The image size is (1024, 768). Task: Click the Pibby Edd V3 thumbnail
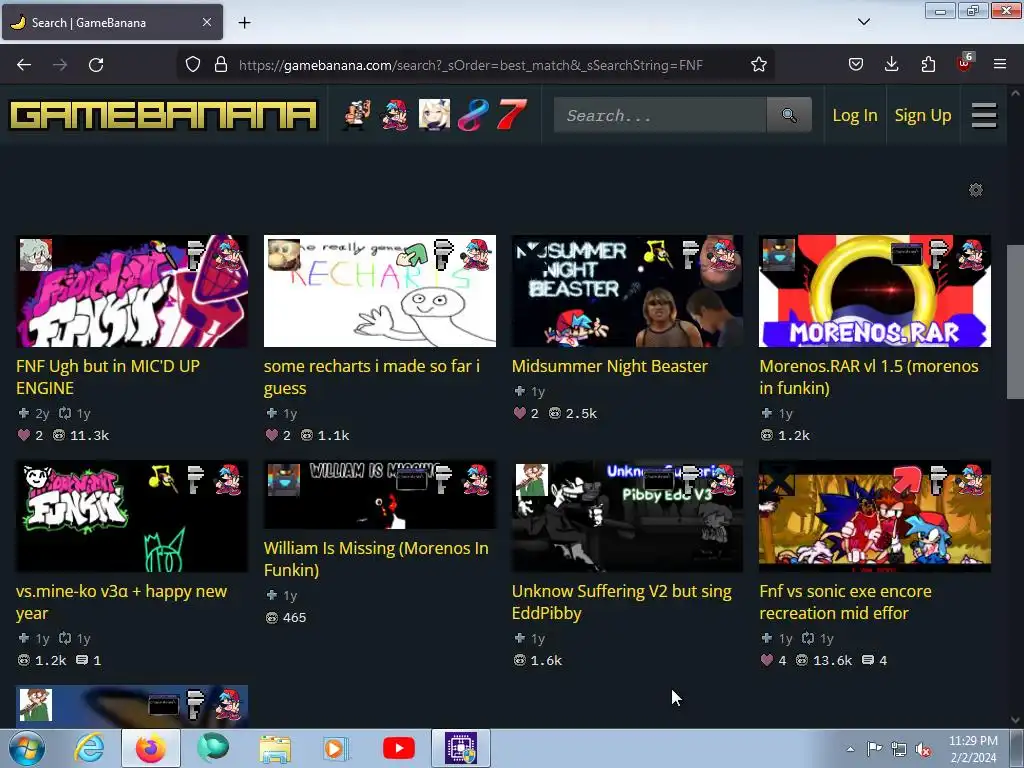point(627,517)
